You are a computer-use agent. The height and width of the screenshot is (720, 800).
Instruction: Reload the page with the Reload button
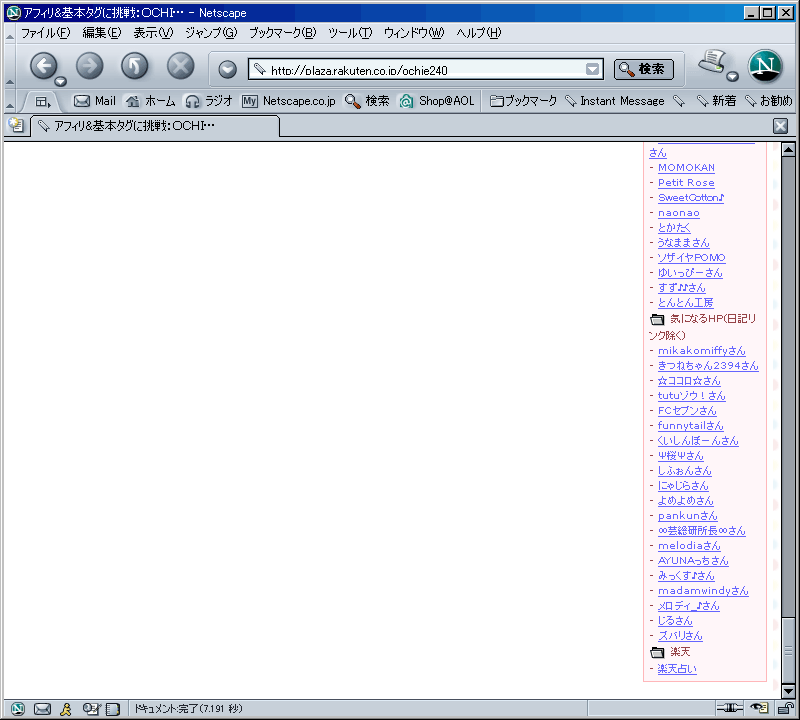tap(135, 66)
